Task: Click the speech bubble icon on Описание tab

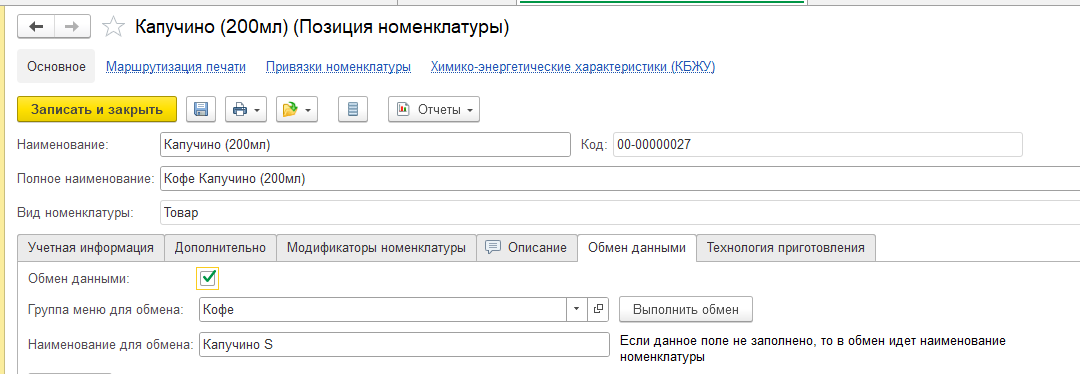Action: pos(492,247)
